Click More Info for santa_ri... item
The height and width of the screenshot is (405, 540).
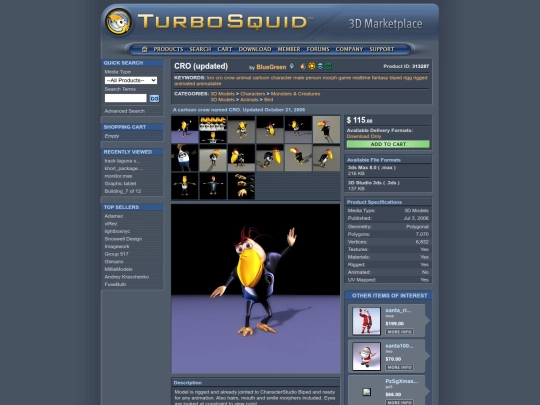pyautogui.click(x=399, y=332)
